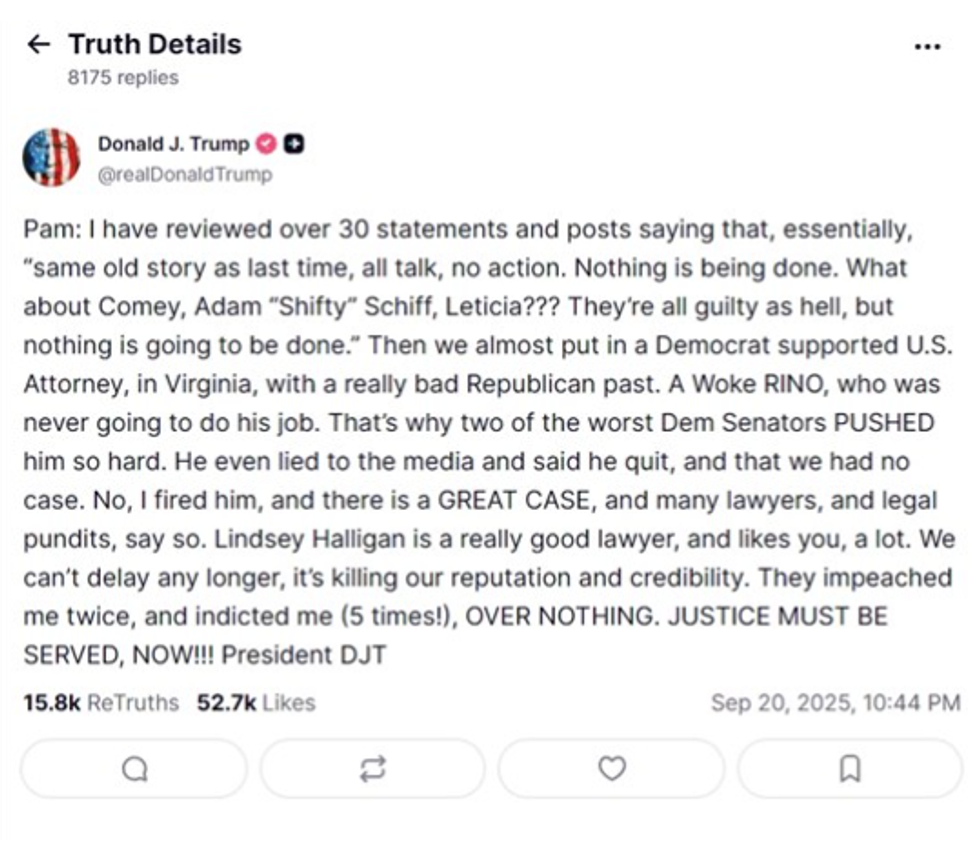980x855 pixels.
Task: Bookmark this Truth post
Action: tap(849, 768)
